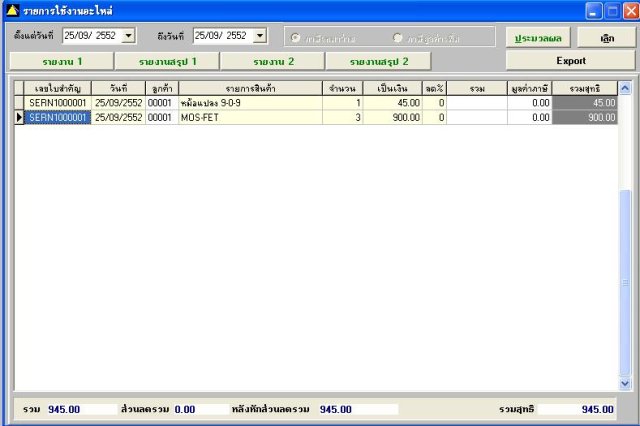Open the รายงาน 1 report
Image resolution: width=640 pixels, height=426 pixels.
tap(62, 62)
